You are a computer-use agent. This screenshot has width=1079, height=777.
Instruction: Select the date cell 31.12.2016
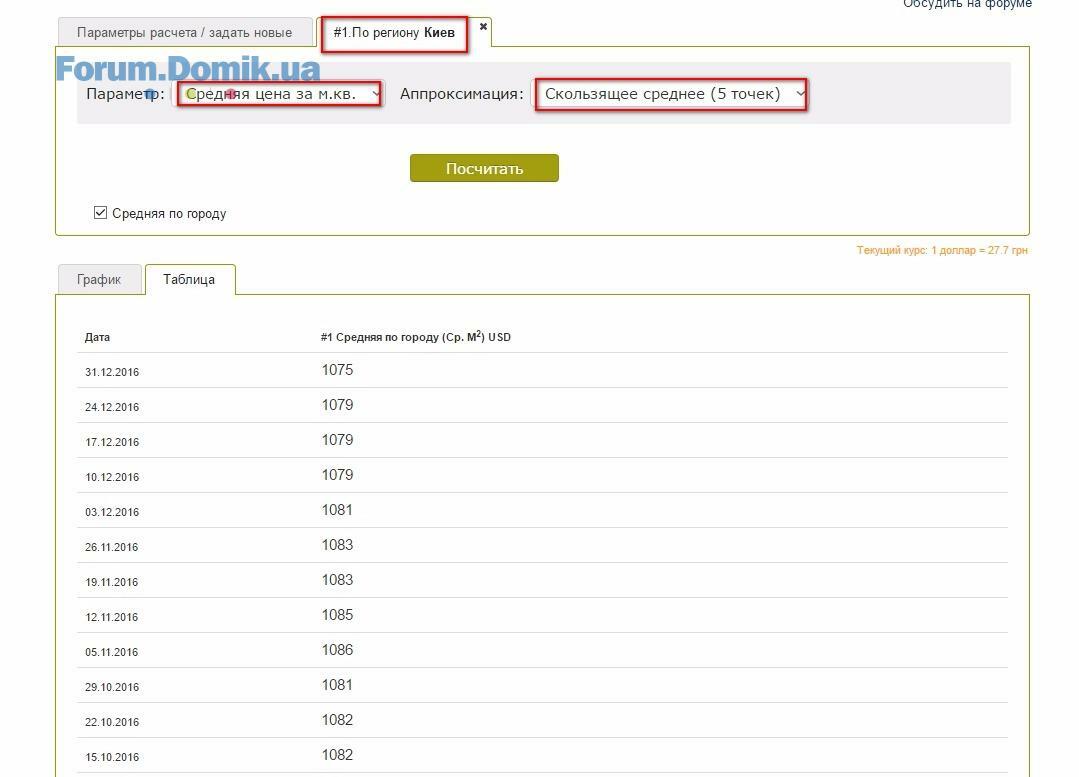112,372
